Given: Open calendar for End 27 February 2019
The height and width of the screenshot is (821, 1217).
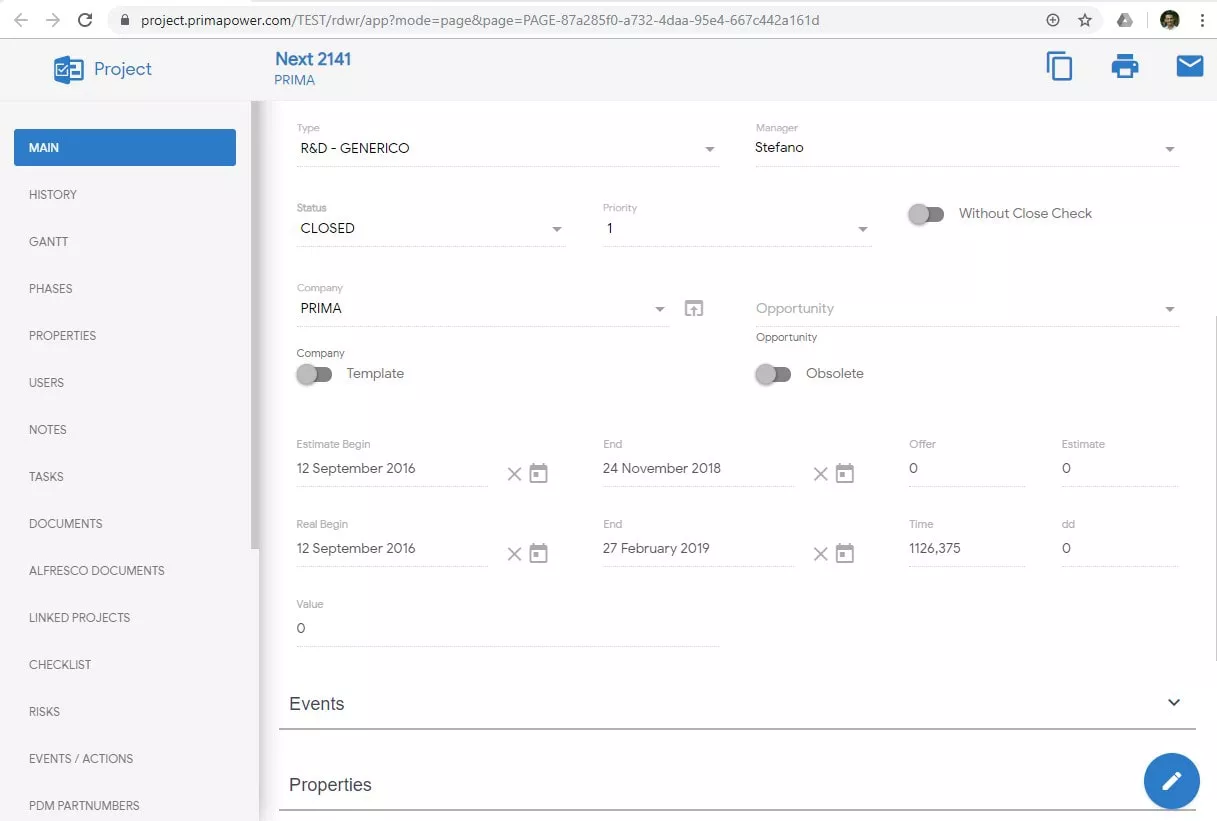Looking at the screenshot, I should (845, 553).
